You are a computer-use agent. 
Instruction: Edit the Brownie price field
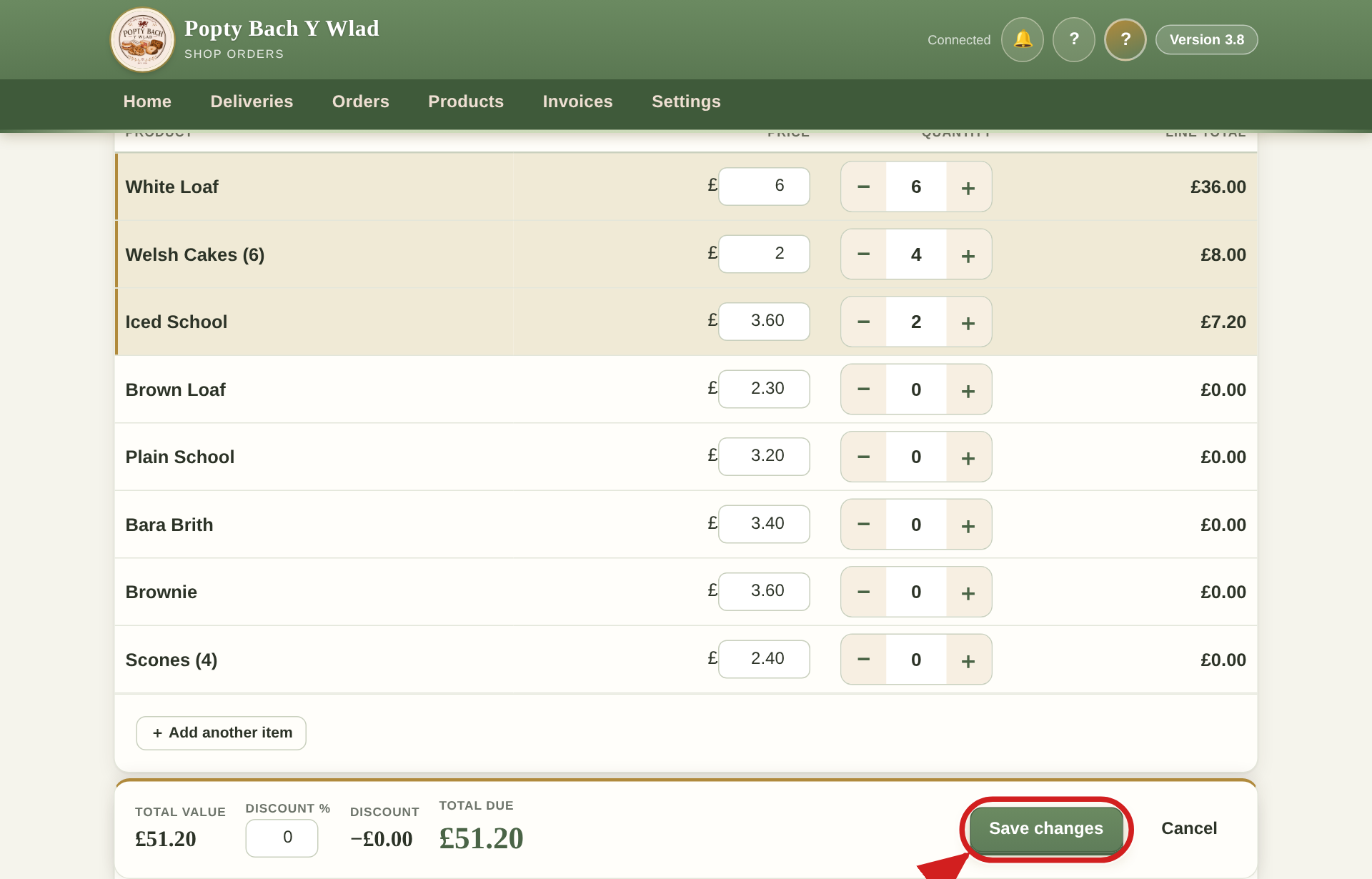point(764,591)
